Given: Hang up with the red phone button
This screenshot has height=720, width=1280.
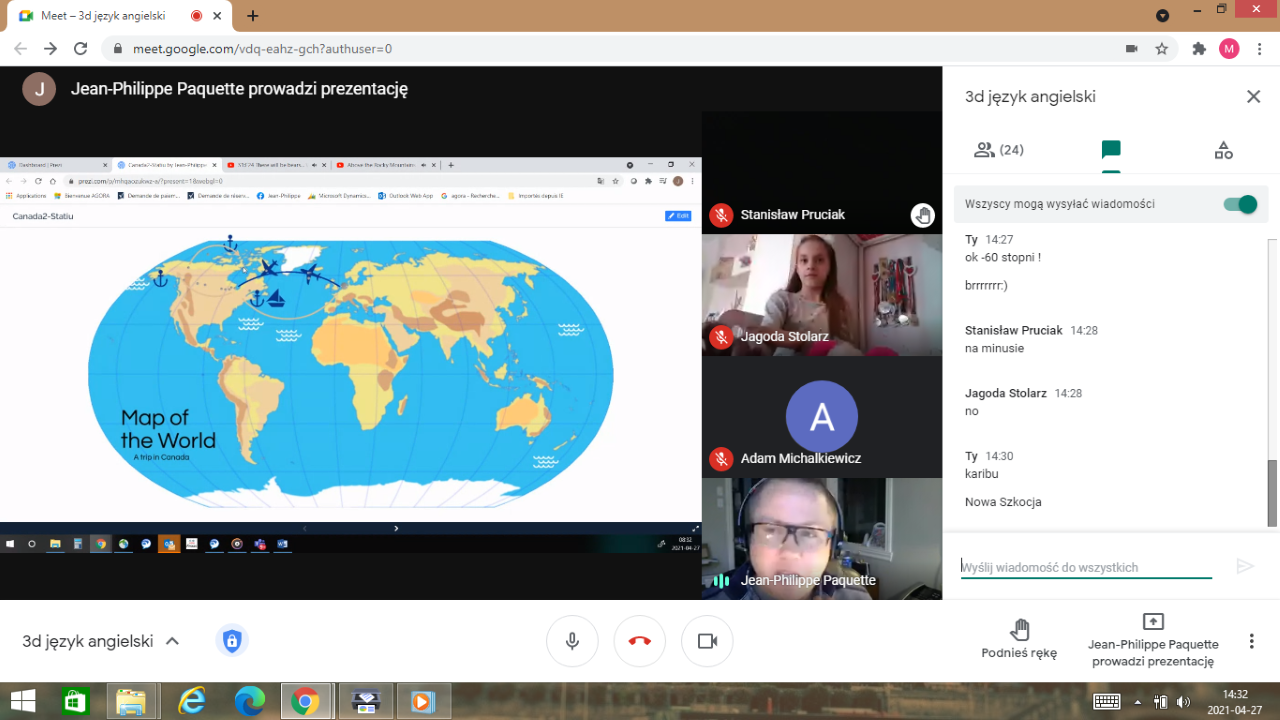Looking at the screenshot, I should (640, 641).
